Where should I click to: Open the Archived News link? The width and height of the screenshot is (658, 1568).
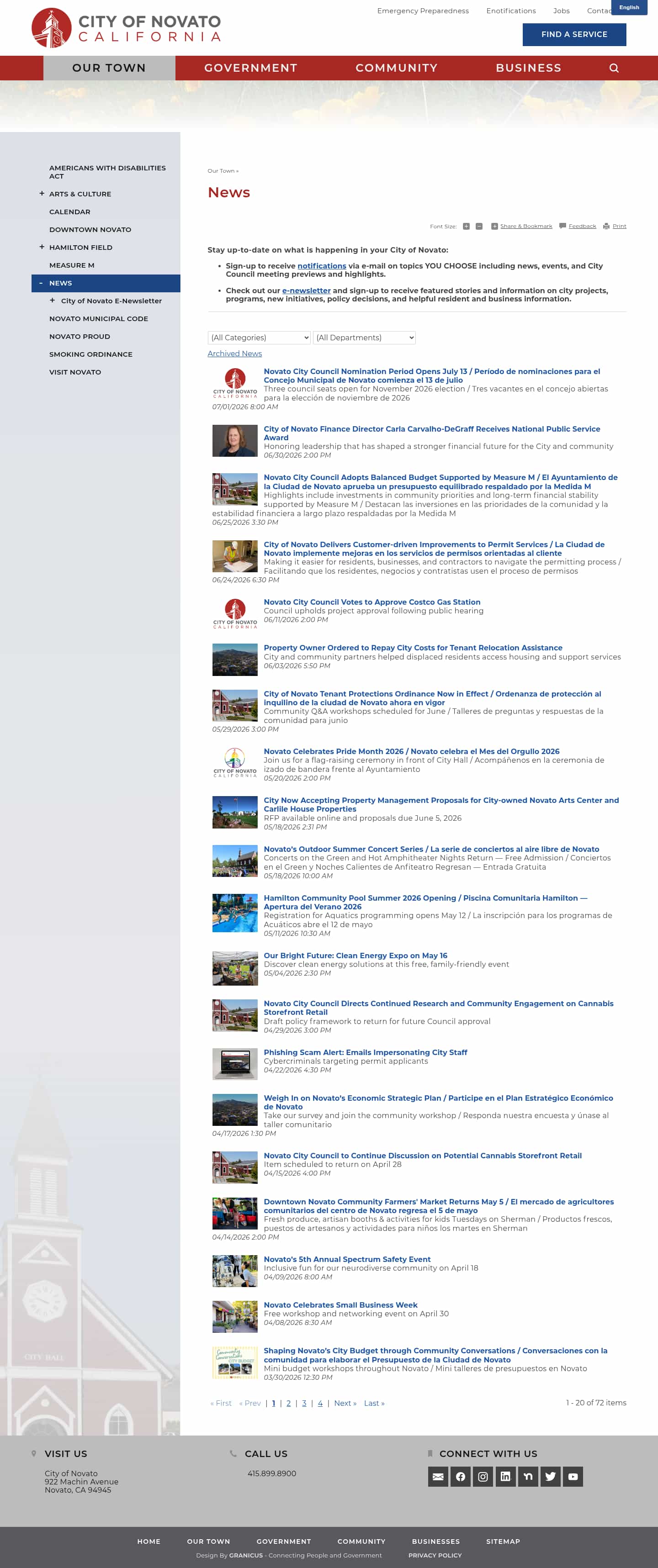click(234, 354)
